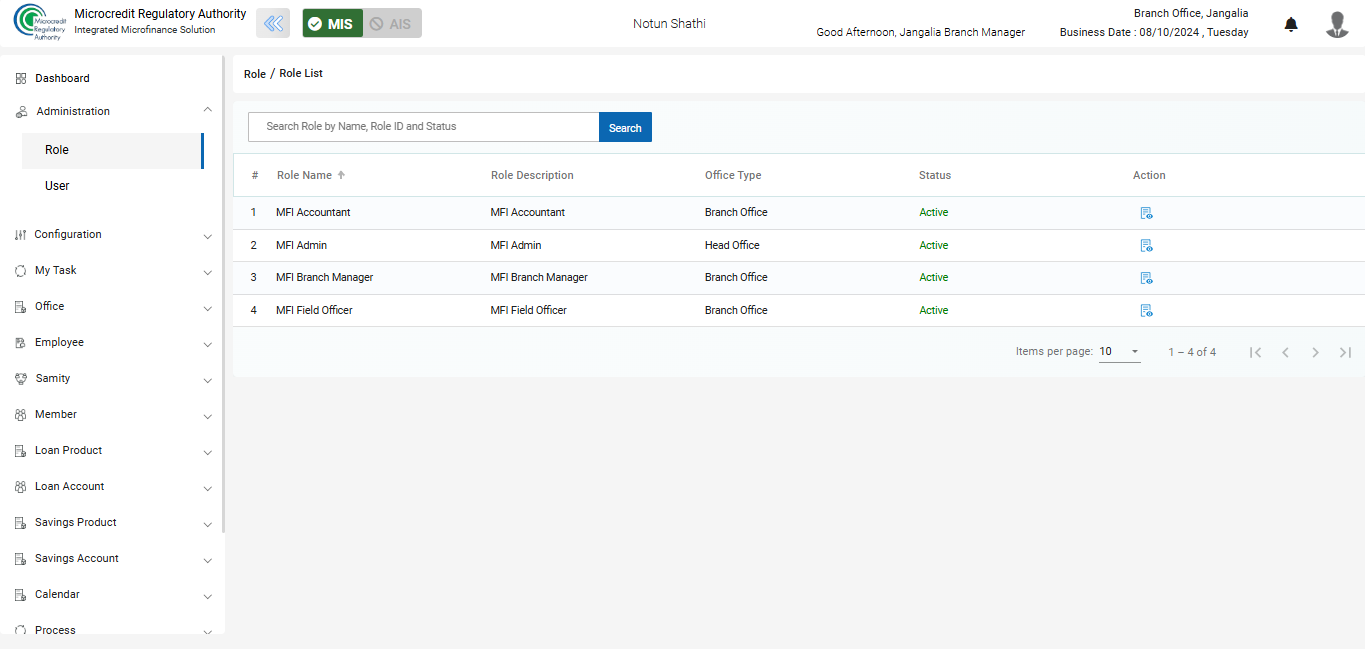View details of MFI Admin role
The width and height of the screenshot is (1365, 649).
[1146, 246]
